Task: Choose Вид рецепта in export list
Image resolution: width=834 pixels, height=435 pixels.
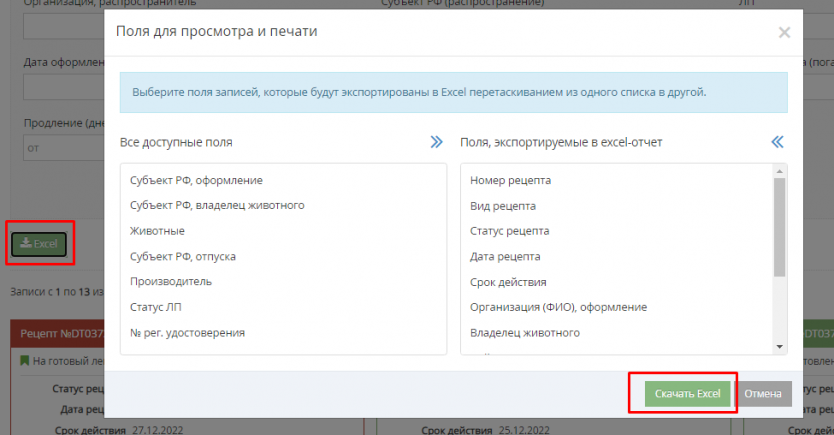Action: click(503, 205)
